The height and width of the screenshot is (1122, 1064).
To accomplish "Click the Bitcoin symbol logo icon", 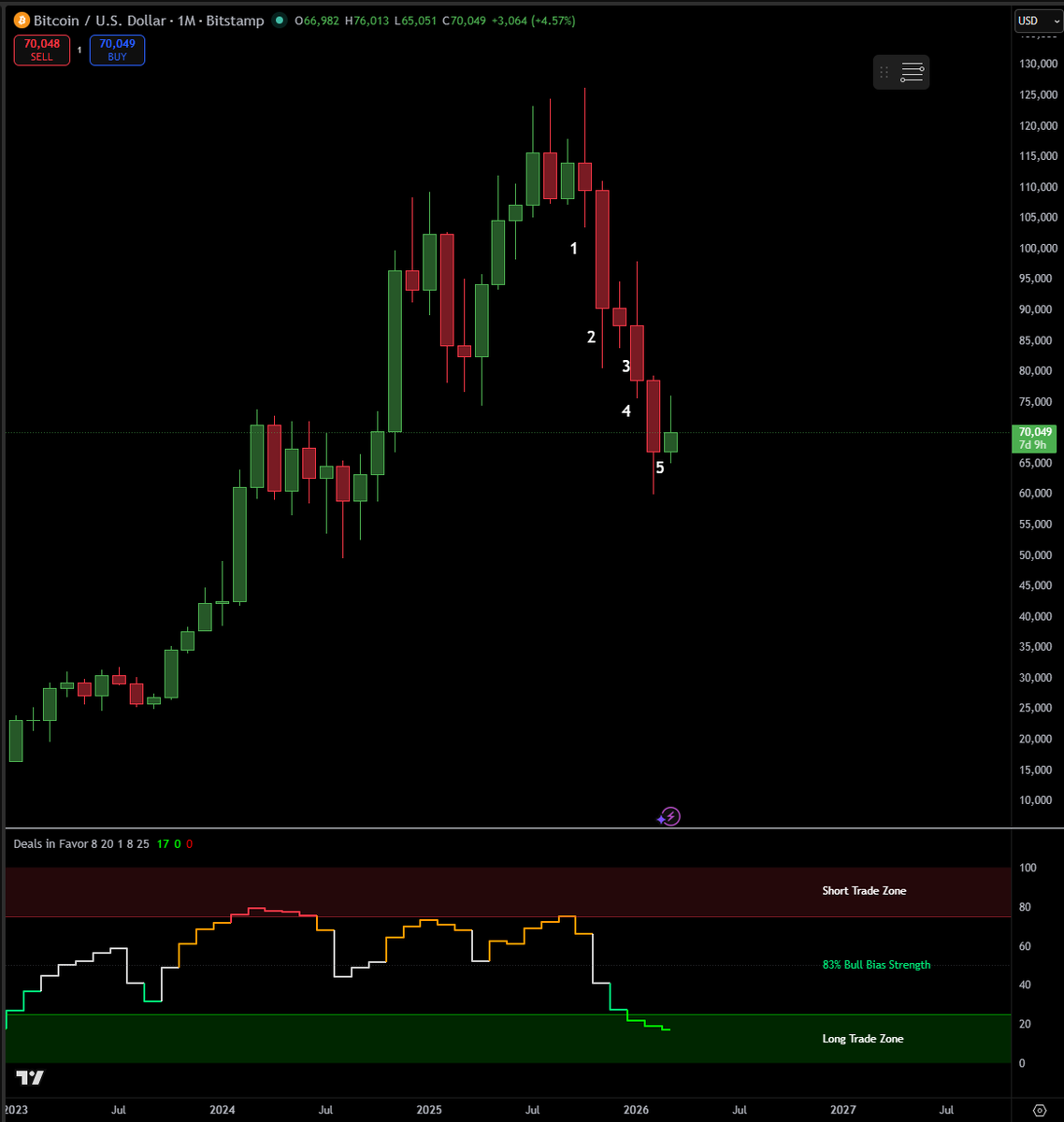I will click(x=22, y=21).
